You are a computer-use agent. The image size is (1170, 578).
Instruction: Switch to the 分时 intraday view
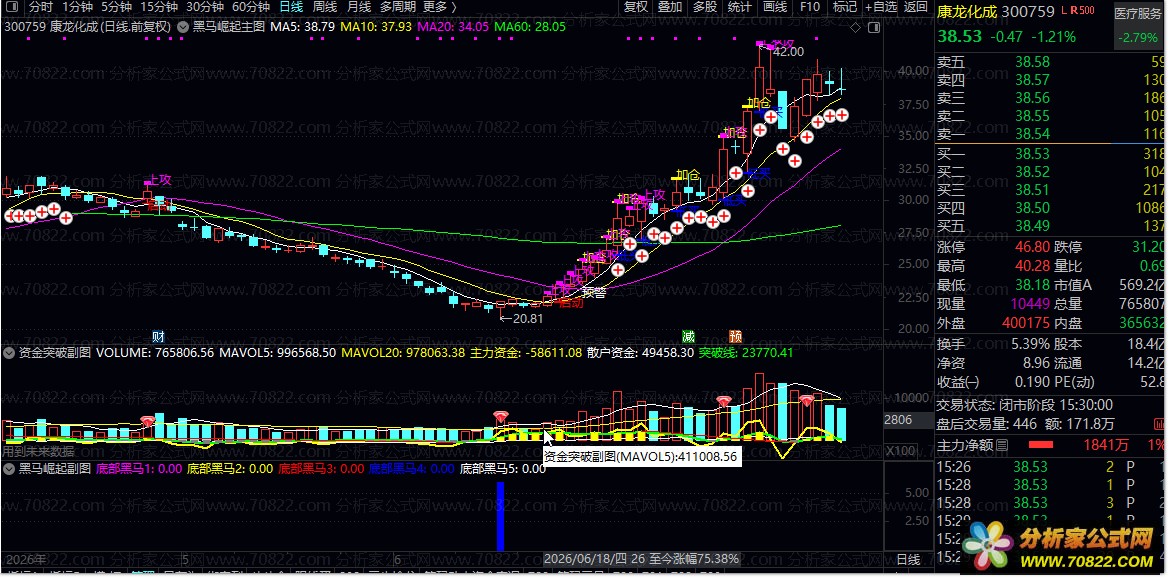[40, 7]
